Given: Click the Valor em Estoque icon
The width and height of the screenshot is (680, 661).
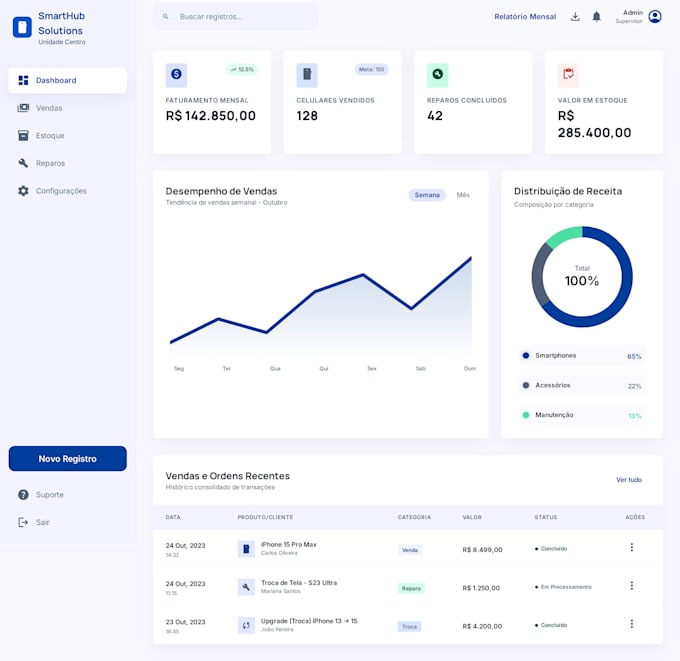Looking at the screenshot, I should 568,75.
